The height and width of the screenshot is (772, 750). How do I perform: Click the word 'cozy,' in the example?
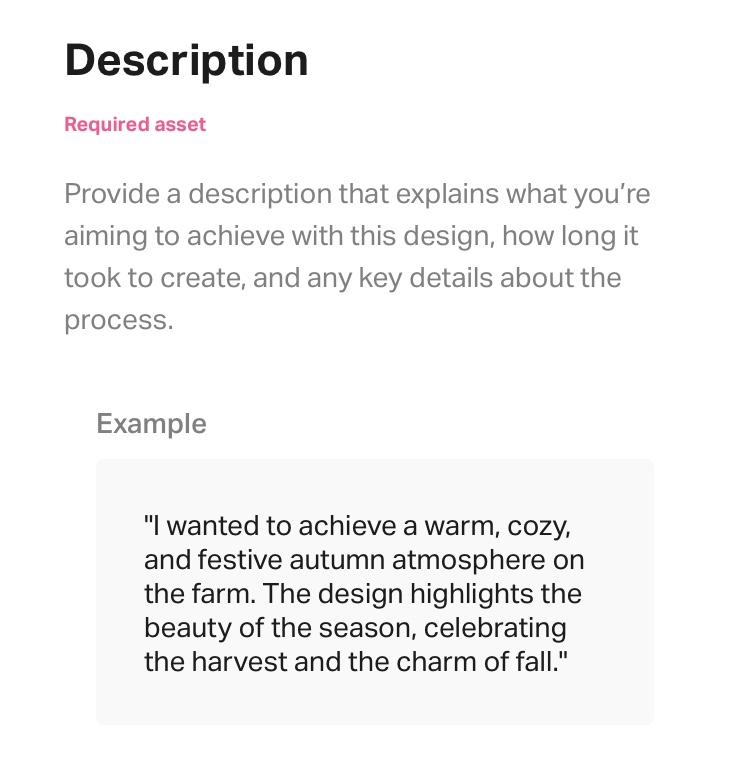click(x=539, y=527)
